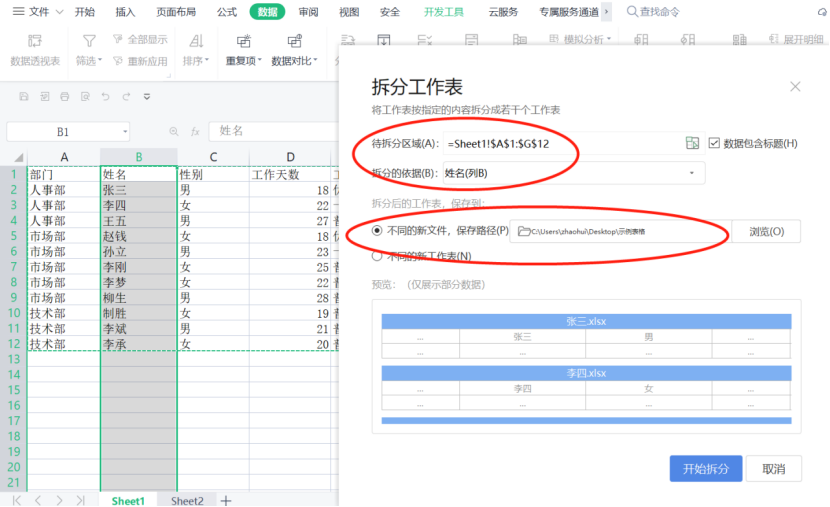Expand the 文件 menu dropdown chevron

[59, 12]
